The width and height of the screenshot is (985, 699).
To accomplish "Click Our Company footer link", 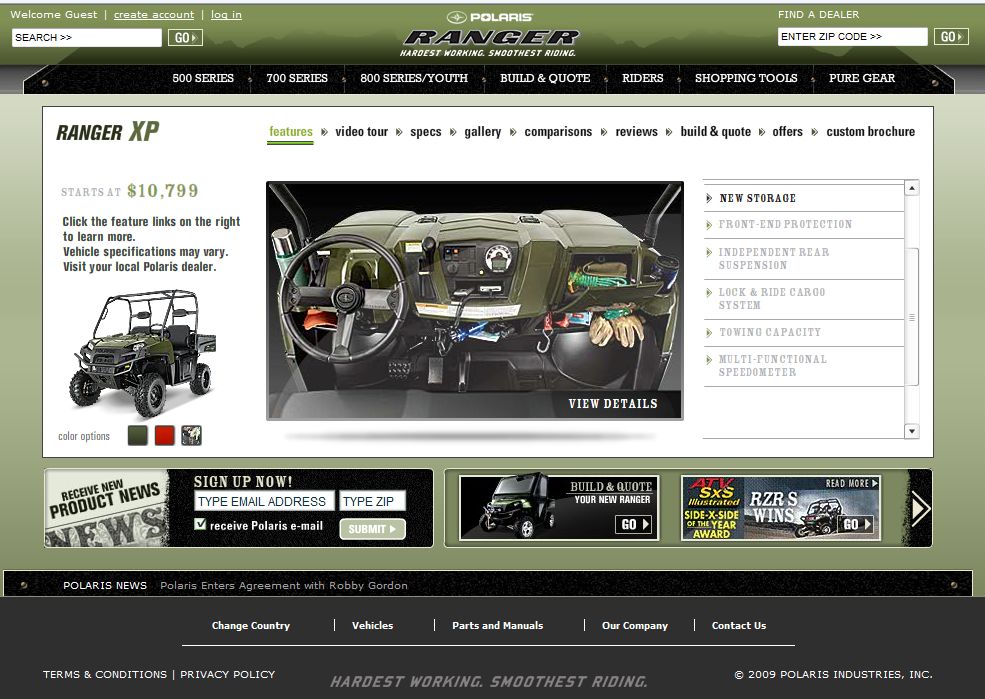I will tap(634, 626).
